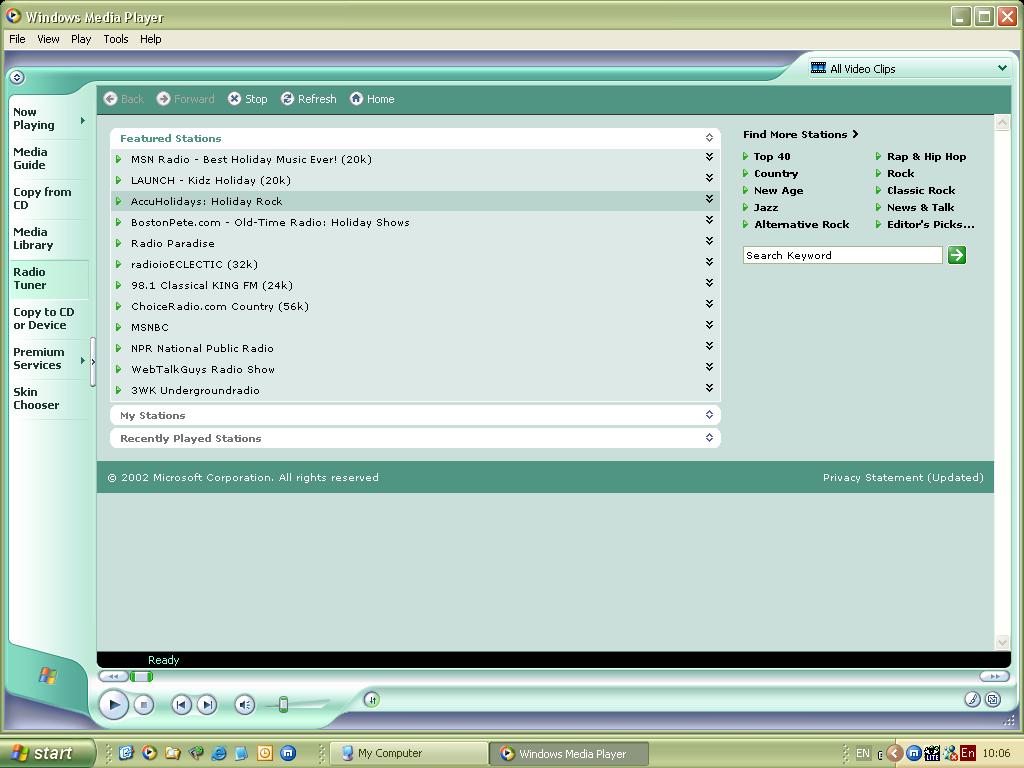The image size is (1024, 768).
Task: Switch to My Computer taskbar window
Action: click(409, 753)
